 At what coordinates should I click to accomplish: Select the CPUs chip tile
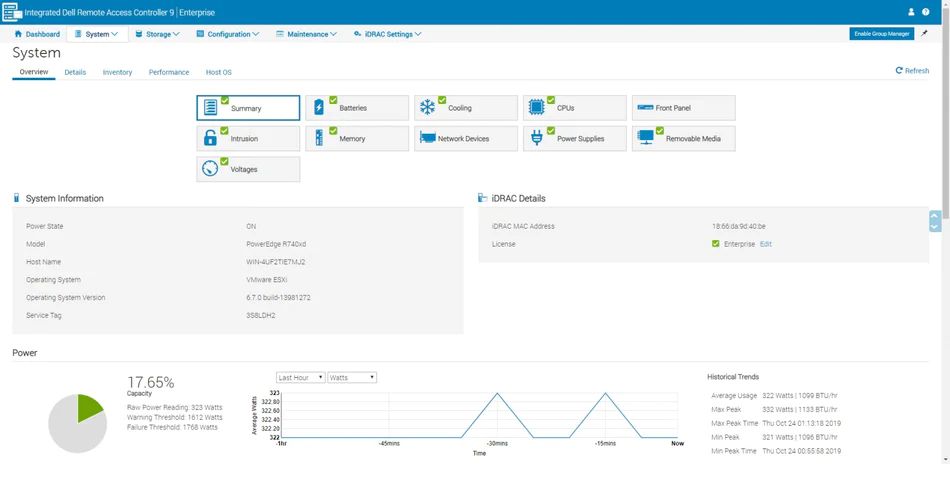pyautogui.click(x=574, y=108)
